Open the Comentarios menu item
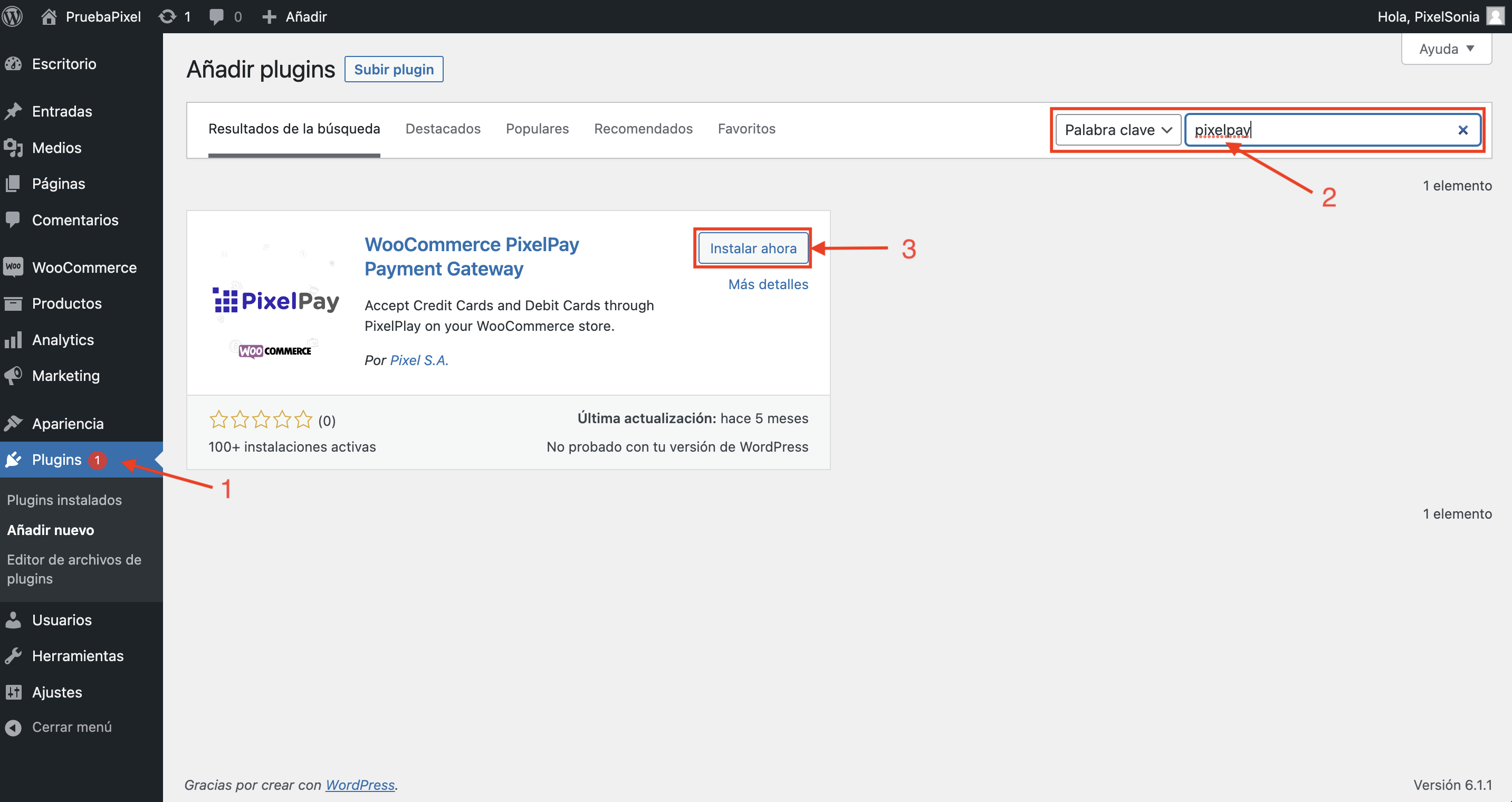1512x802 pixels. point(75,219)
